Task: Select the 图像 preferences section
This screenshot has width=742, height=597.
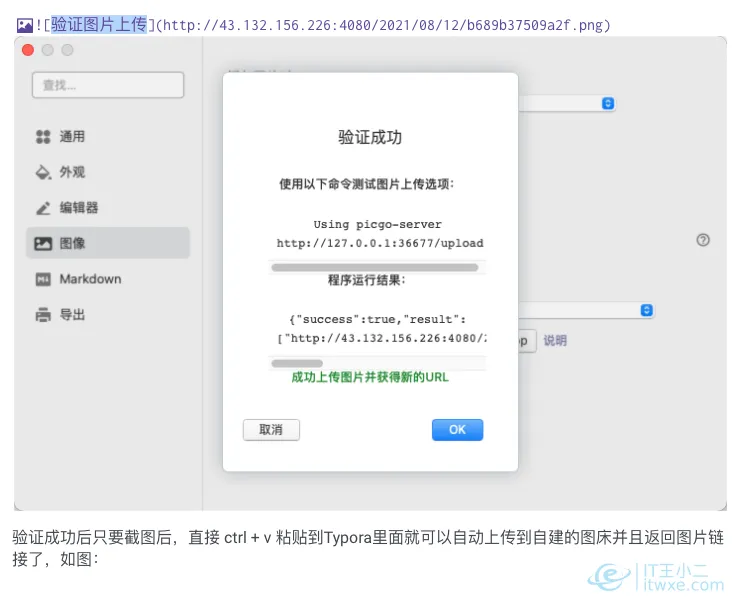Action: point(108,243)
